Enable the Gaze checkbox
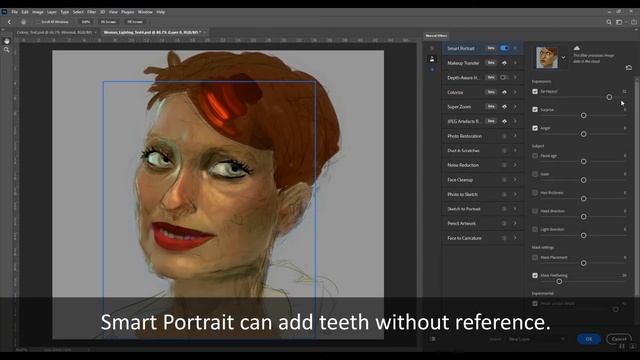The height and width of the screenshot is (360, 640). point(535,174)
